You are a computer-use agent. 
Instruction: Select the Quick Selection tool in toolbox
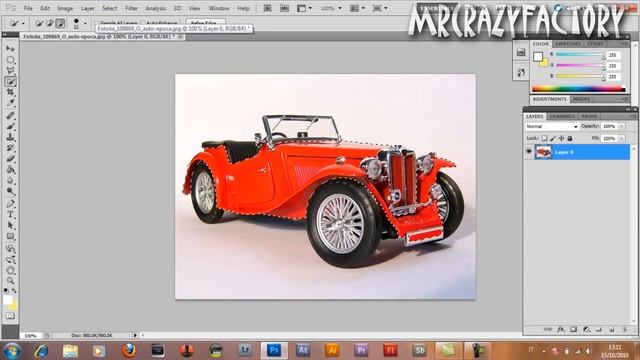point(10,82)
